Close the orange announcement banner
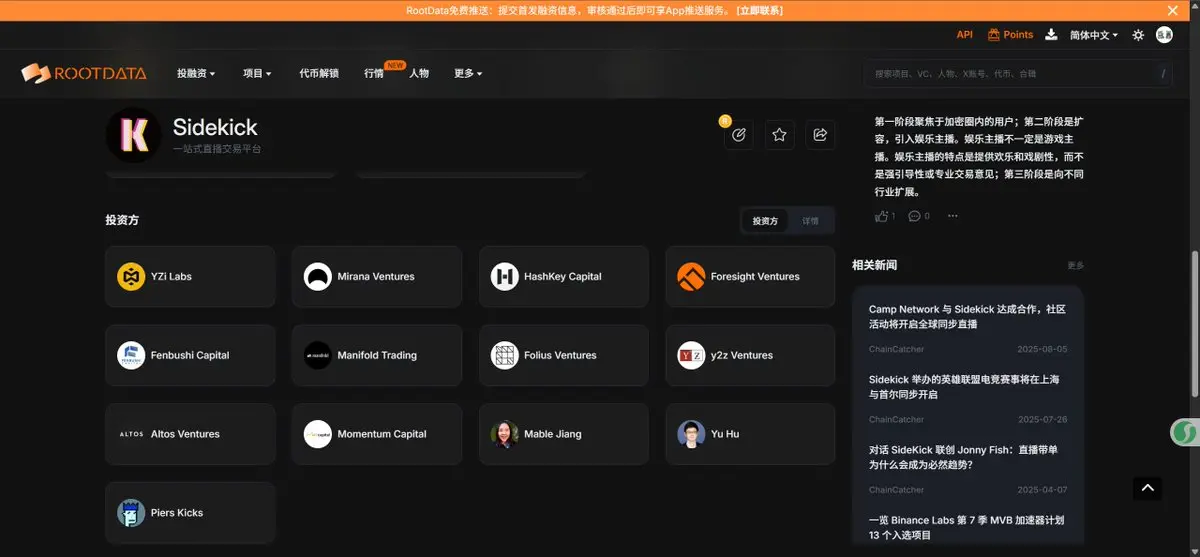The width and height of the screenshot is (1200, 557). [x=1173, y=10]
